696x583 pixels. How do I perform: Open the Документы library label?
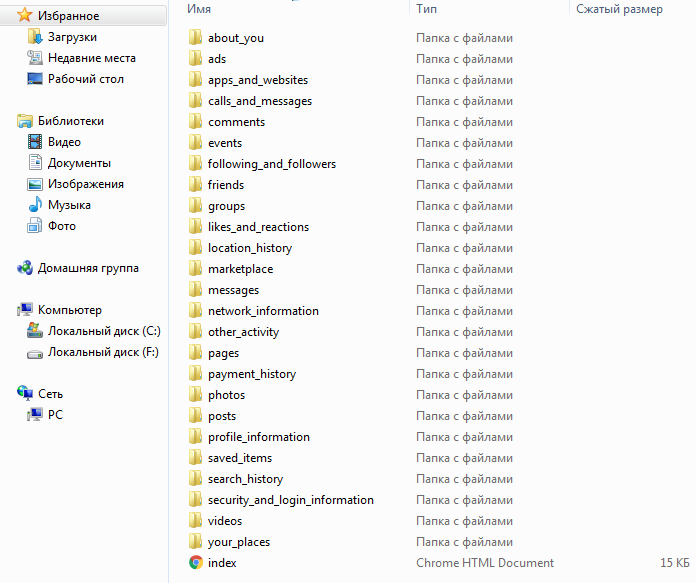[79, 163]
